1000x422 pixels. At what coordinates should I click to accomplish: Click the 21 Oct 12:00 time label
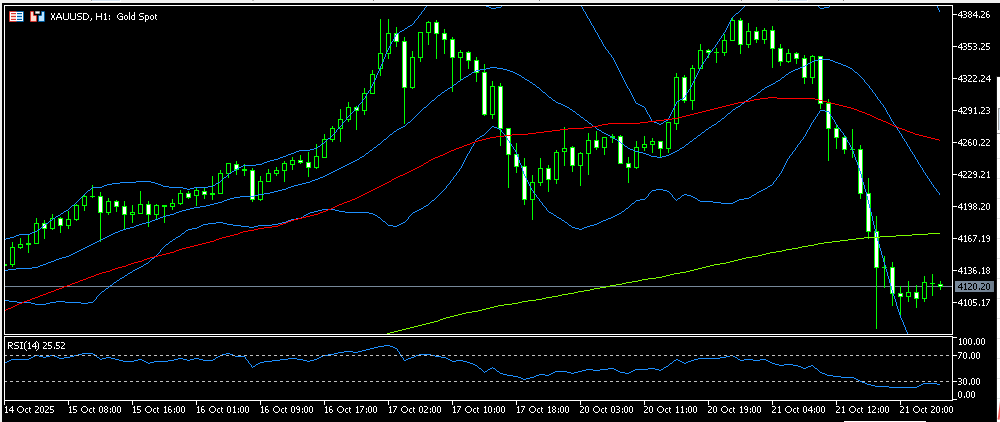click(862, 408)
